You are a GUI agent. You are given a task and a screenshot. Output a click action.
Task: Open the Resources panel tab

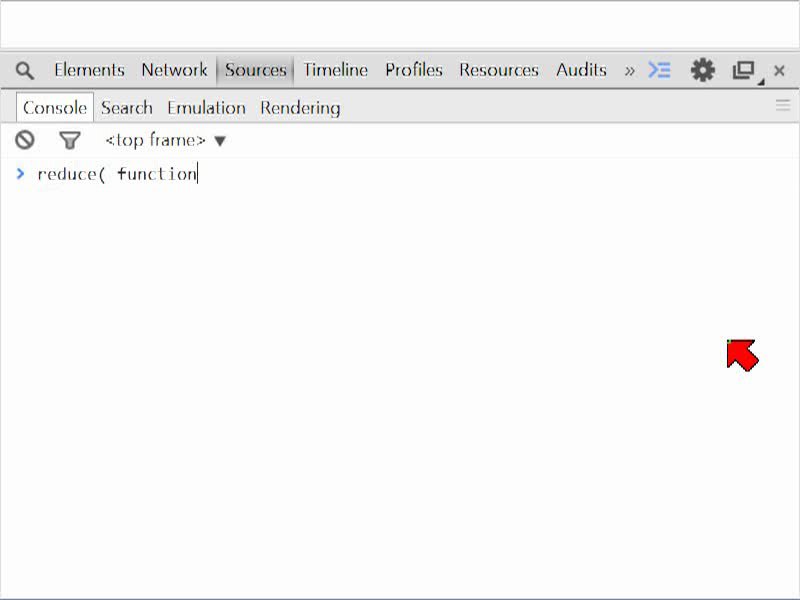click(x=498, y=70)
